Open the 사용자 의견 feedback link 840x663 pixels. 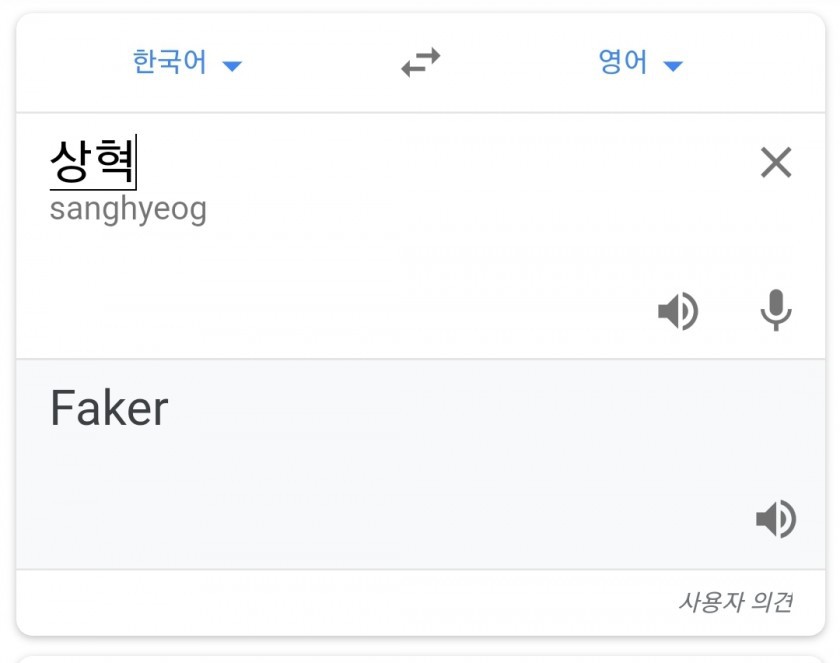pos(735,602)
